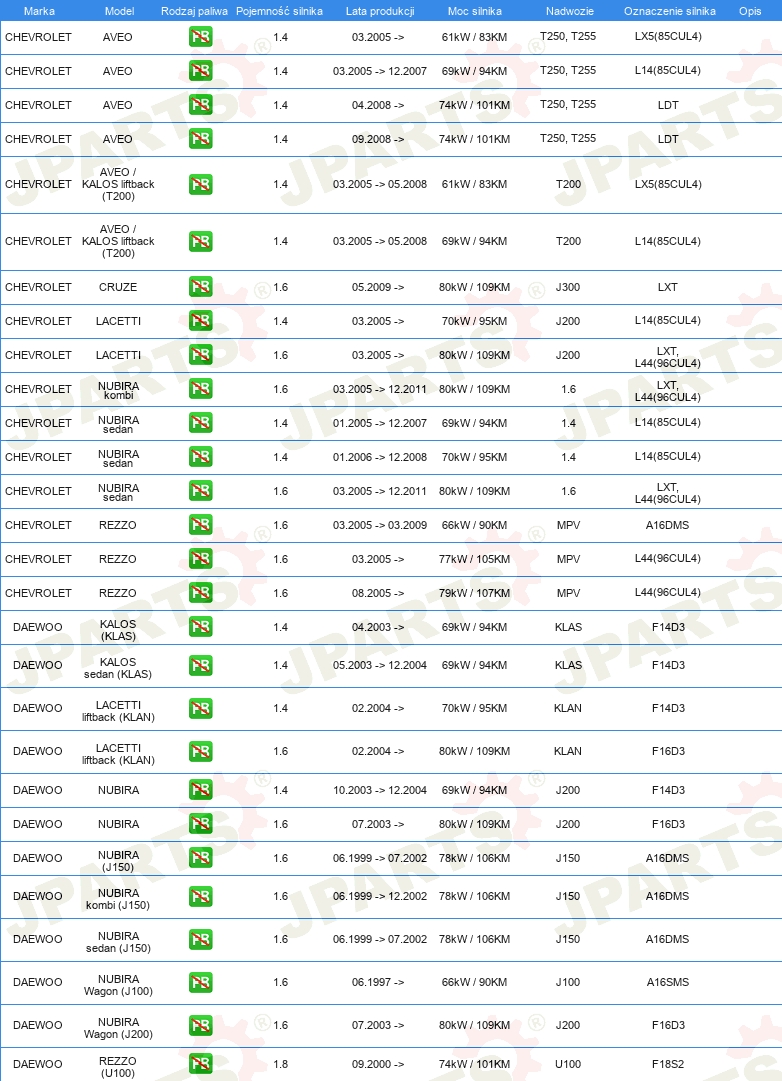Click the fuel icon for Aveo/Kalos liftback 69kW row

pos(201,241)
